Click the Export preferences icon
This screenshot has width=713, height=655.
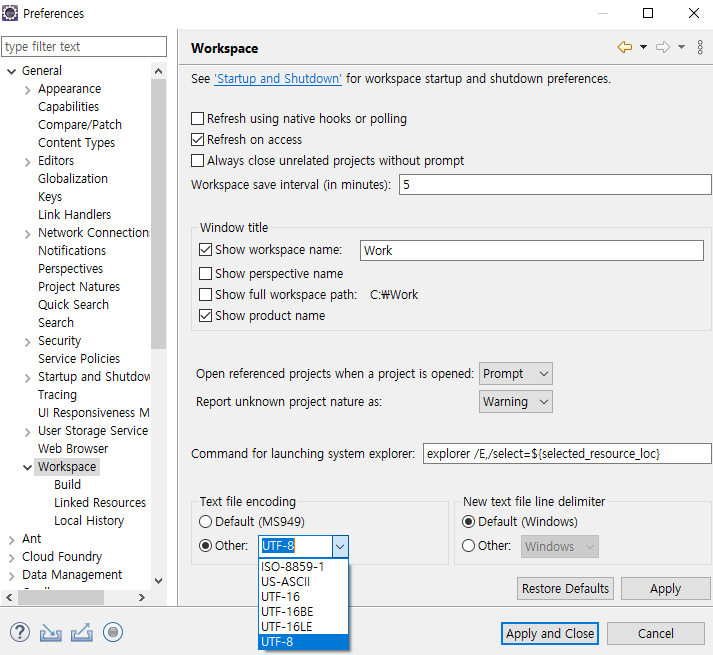[82, 632]
